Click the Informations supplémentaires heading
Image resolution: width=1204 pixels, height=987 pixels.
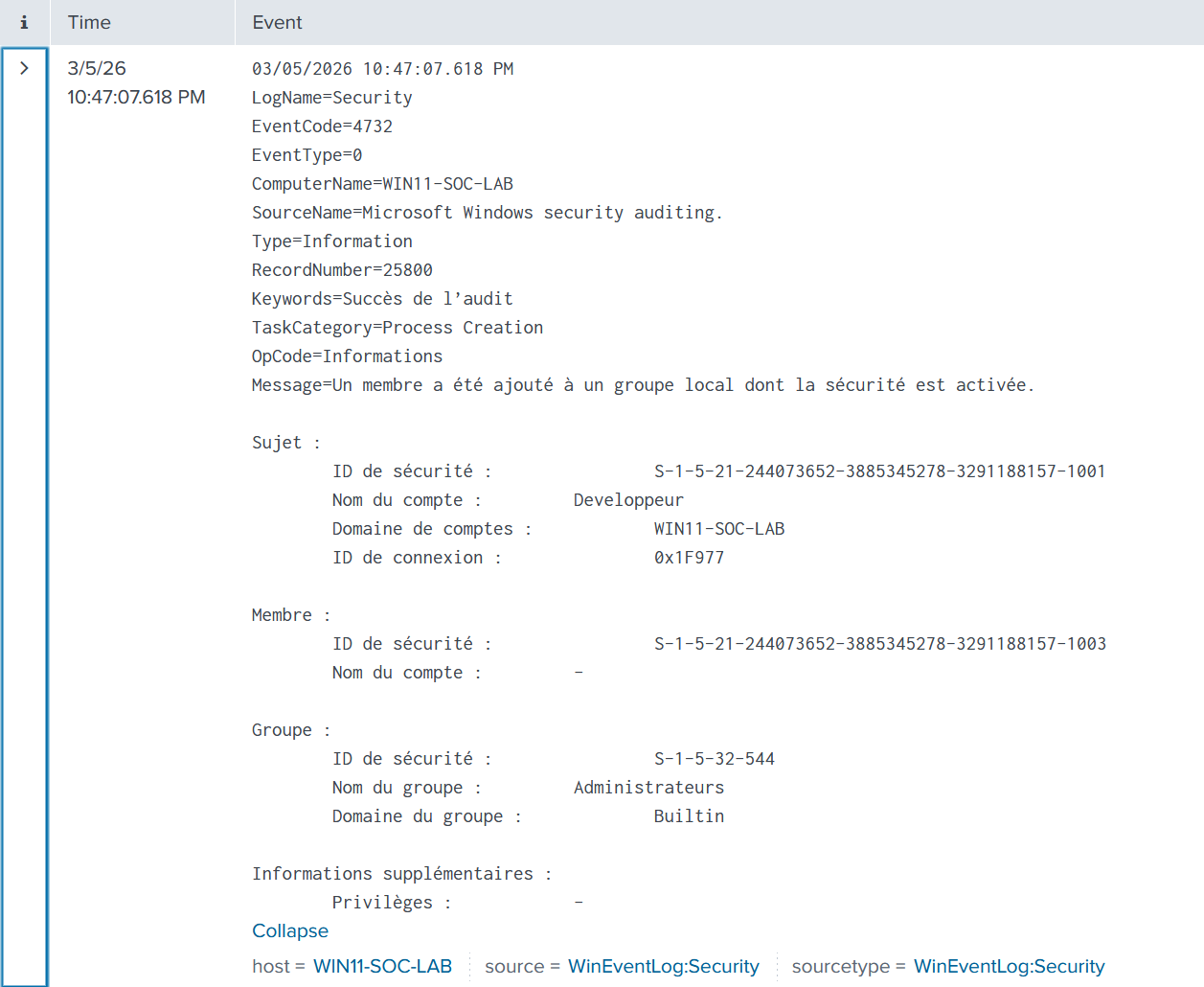pyautogui.click(x=401, y=874)
